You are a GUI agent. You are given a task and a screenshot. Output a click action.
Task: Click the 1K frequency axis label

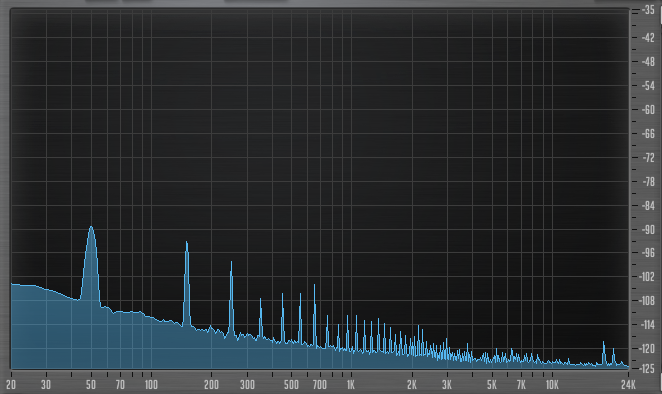(x=350, y=385)
